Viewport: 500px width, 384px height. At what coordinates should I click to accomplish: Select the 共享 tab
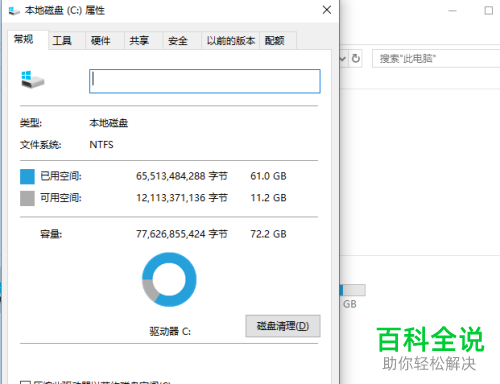pos(144,41)
